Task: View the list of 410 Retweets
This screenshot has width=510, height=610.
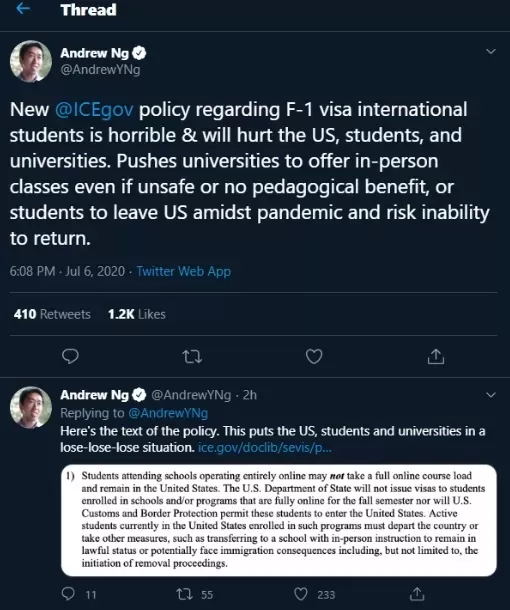Action: pyautogui.click(x=52, y=314)
